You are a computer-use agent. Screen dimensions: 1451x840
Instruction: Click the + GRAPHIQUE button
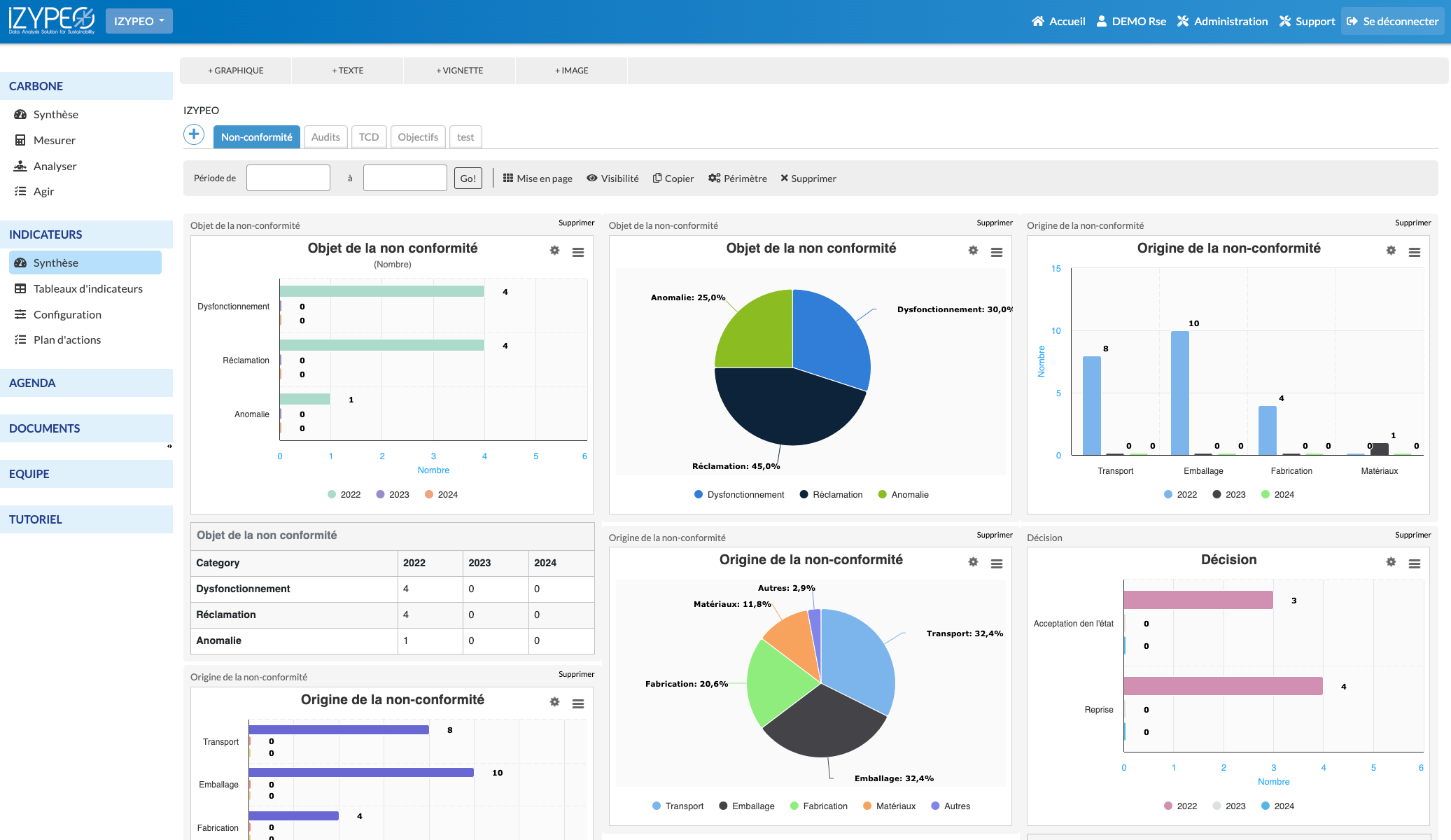(x=236, y=71)
